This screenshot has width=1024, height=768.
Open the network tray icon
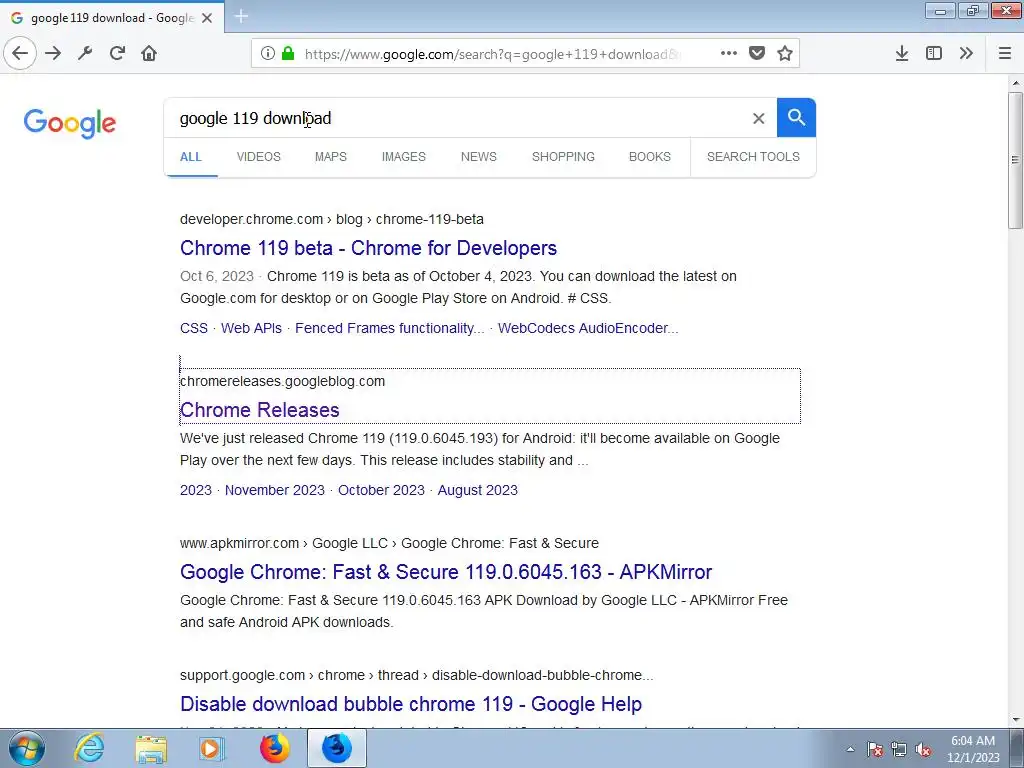click(899, 749)
